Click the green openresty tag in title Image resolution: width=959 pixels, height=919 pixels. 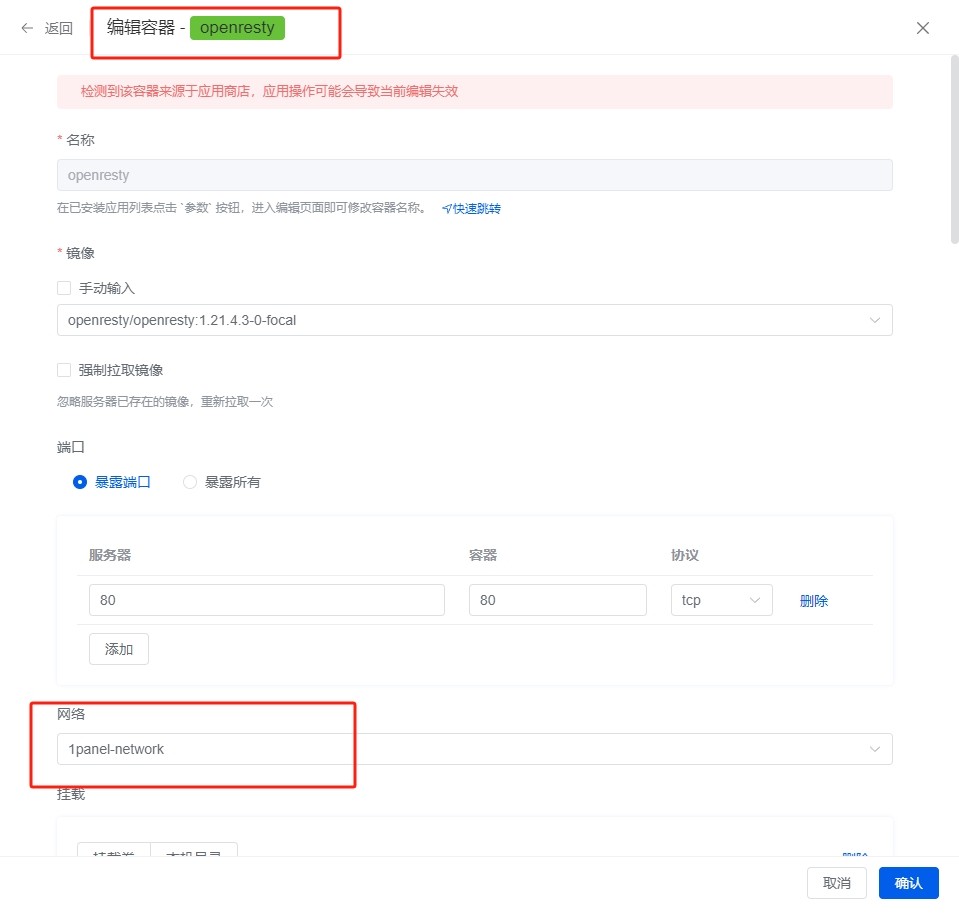click(x=237, y=28)
